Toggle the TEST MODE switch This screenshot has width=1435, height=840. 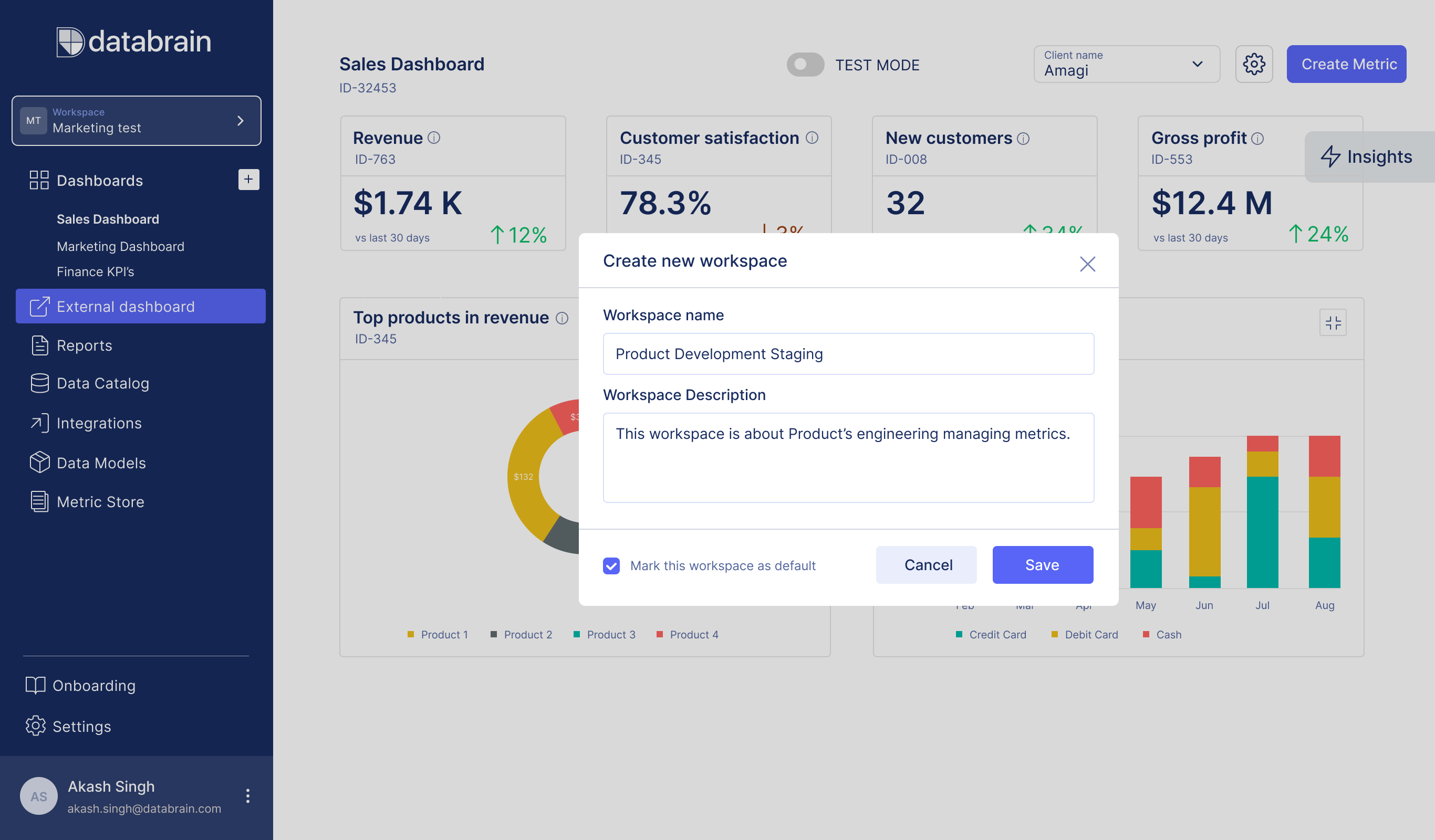[805, 64]
